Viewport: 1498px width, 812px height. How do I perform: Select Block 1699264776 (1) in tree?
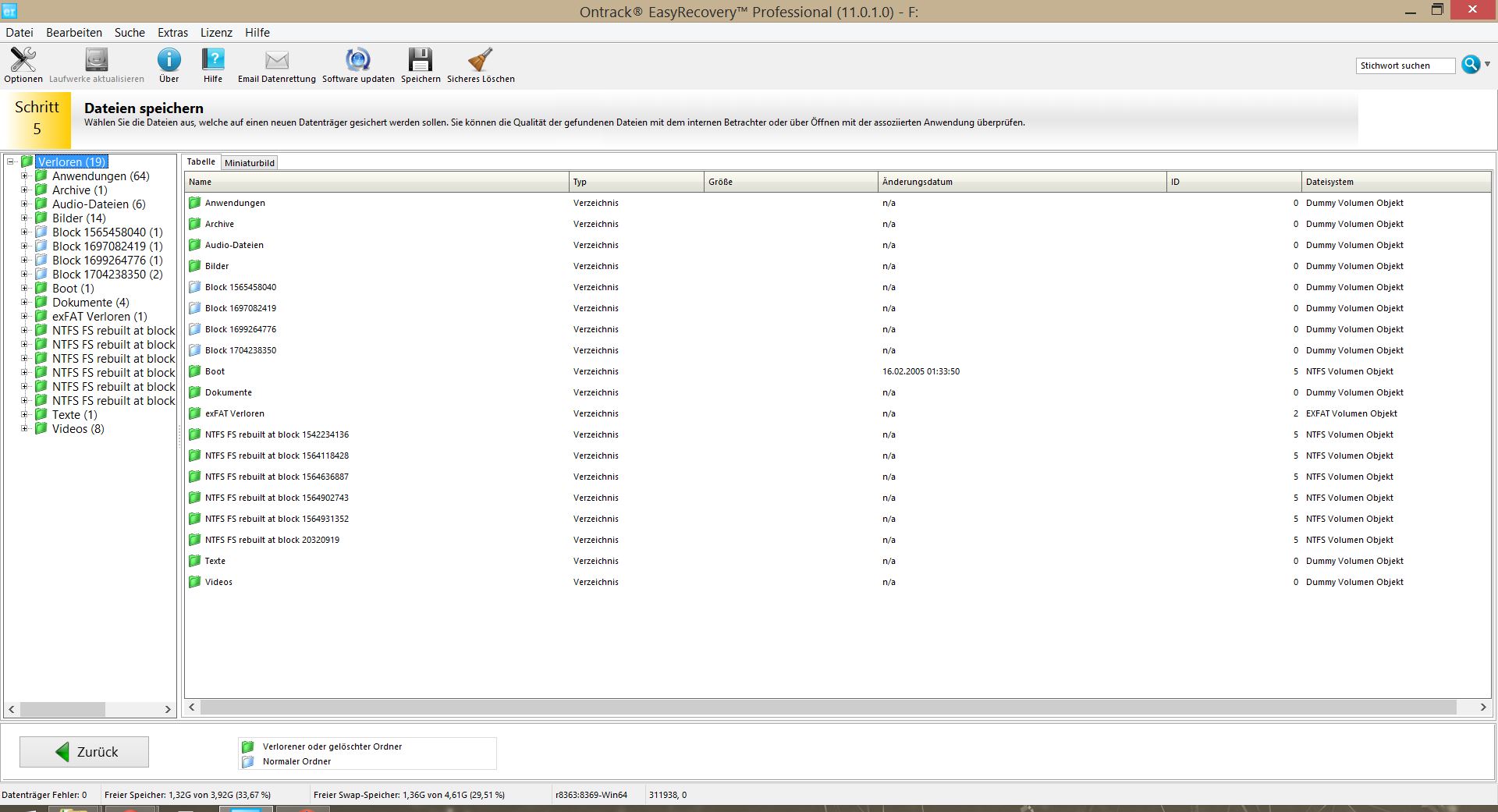pyautogui.click(x=108, y=261)
